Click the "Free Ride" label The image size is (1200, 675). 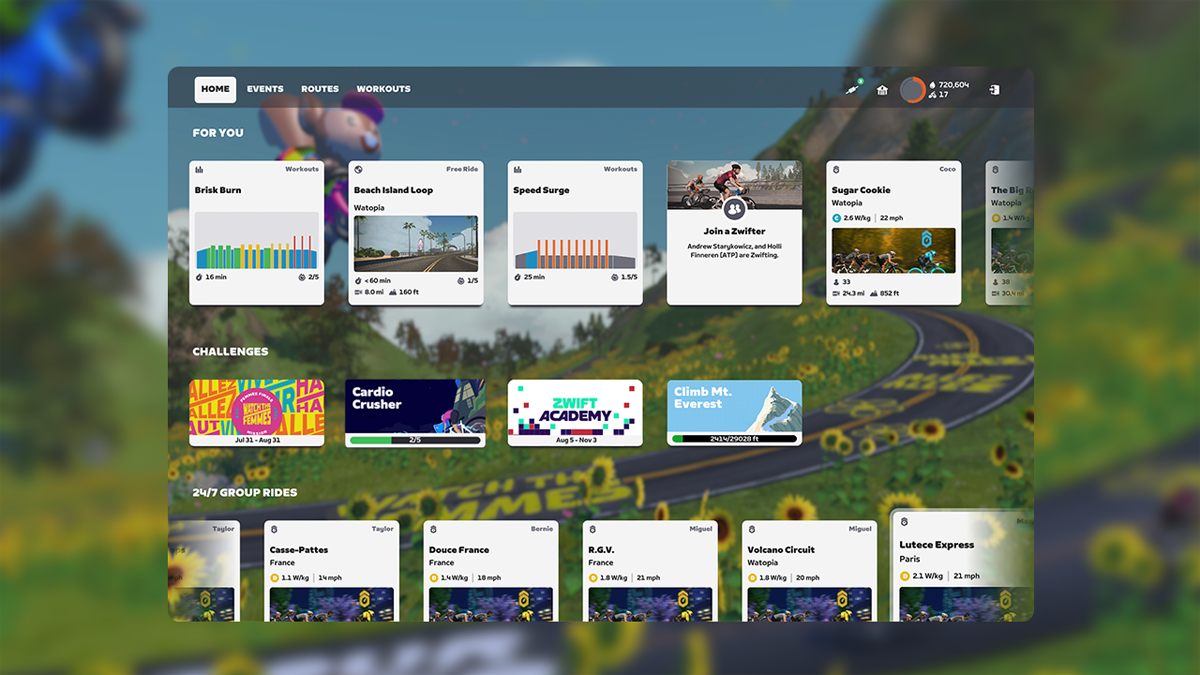[462, 170]
